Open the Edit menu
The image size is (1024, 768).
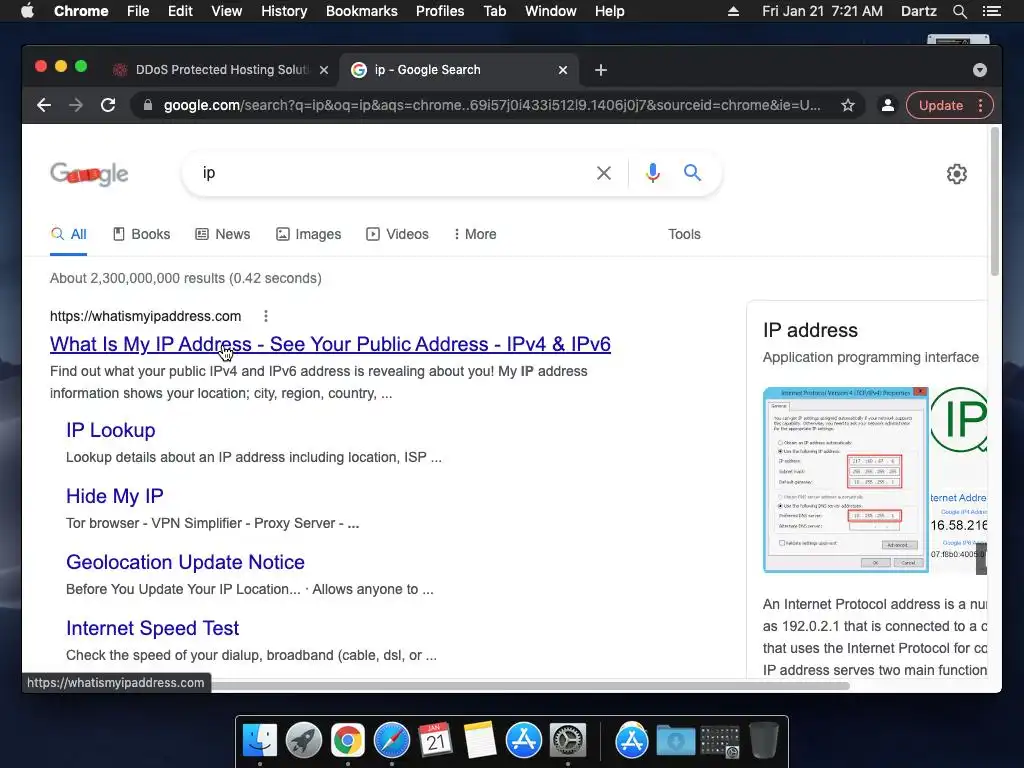[180, 11]
